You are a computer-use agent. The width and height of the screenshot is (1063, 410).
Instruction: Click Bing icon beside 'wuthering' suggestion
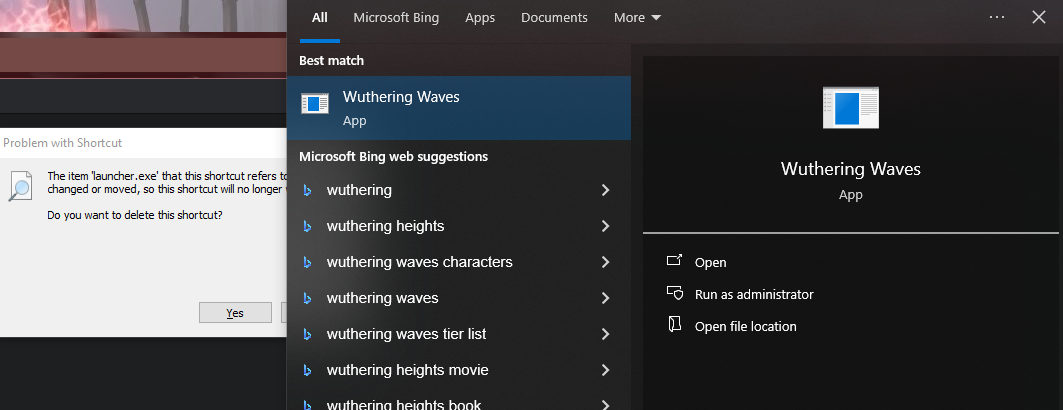[x=307, y=191]
